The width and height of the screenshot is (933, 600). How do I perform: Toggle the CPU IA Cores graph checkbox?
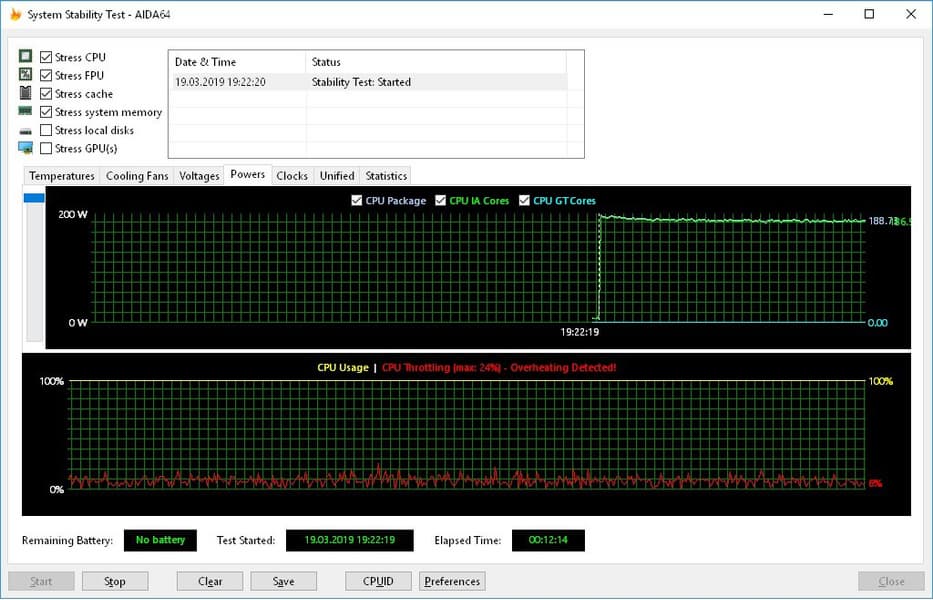point(440,201)
